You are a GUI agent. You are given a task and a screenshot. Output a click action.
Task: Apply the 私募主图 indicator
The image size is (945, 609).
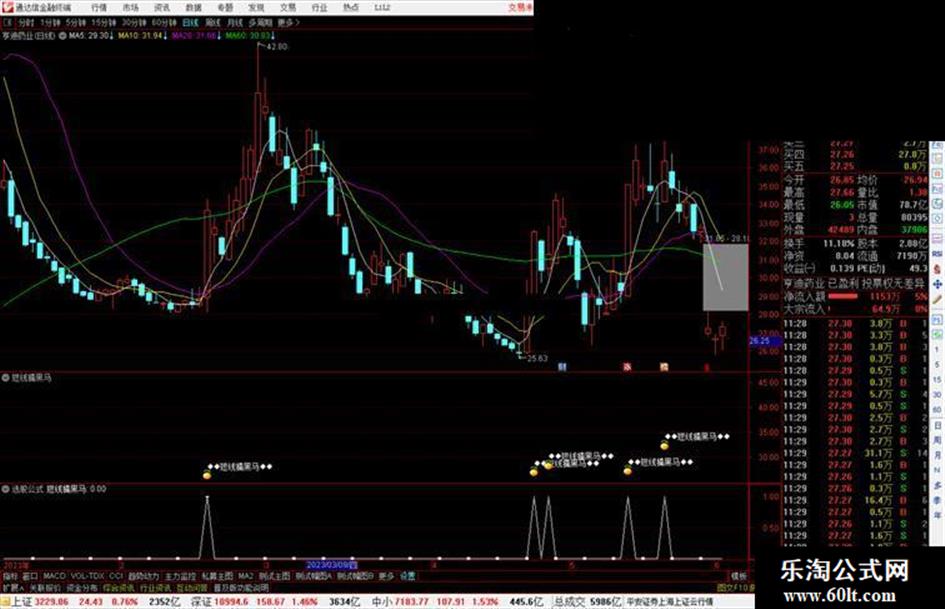tap(217, 576)
